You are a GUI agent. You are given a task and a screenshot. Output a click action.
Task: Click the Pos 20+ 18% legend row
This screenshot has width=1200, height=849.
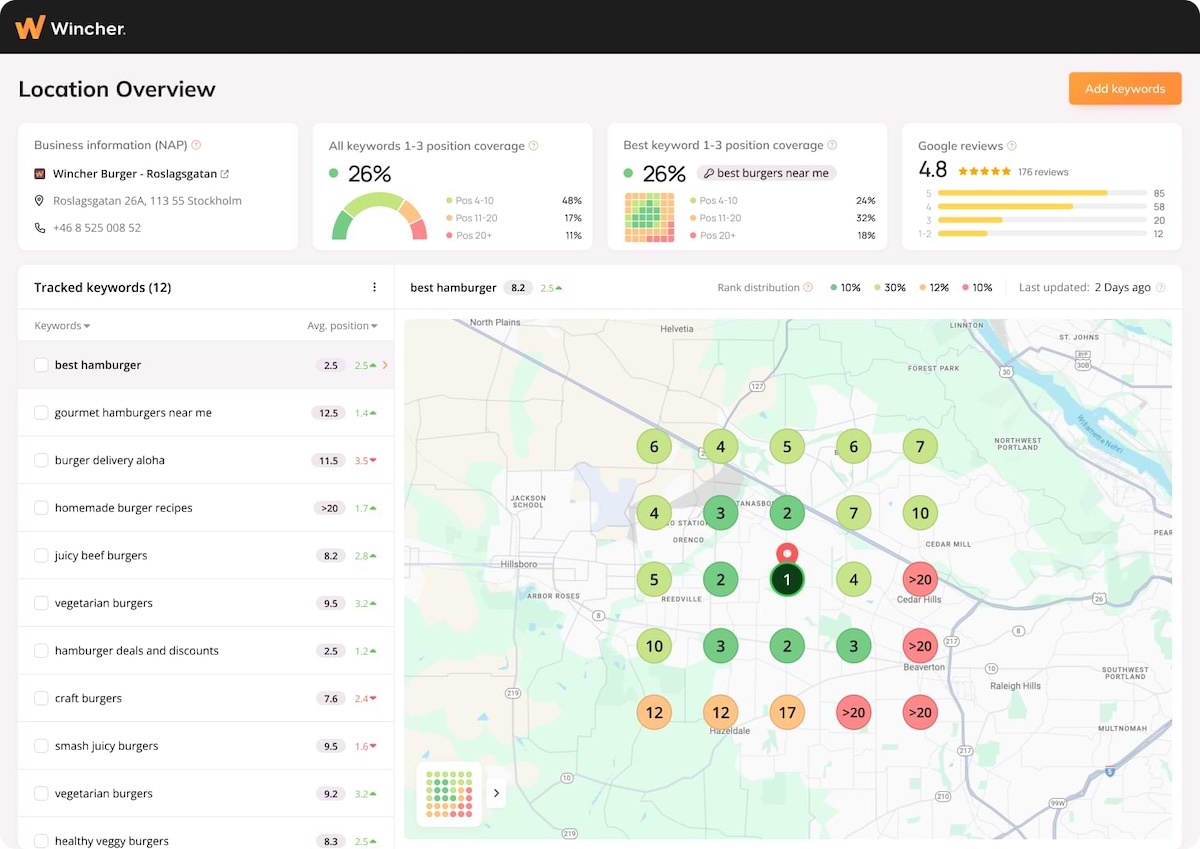point(782,236)
